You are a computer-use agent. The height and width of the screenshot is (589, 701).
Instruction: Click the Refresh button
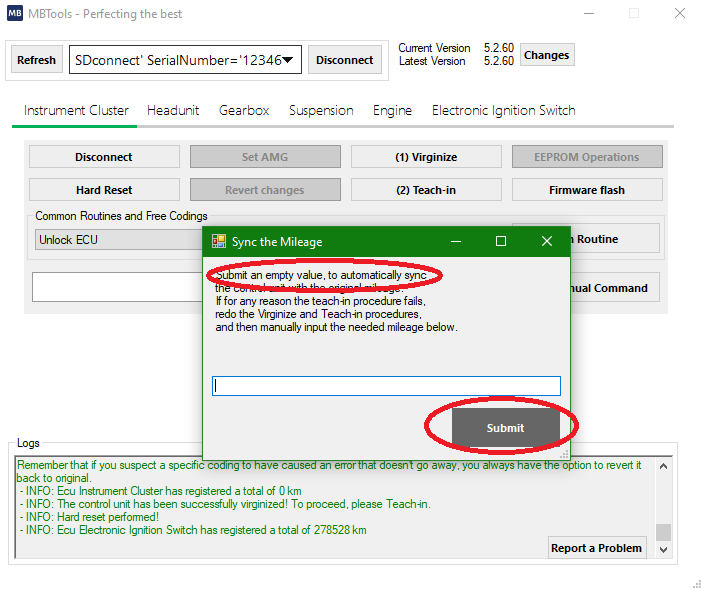[37, 60]
